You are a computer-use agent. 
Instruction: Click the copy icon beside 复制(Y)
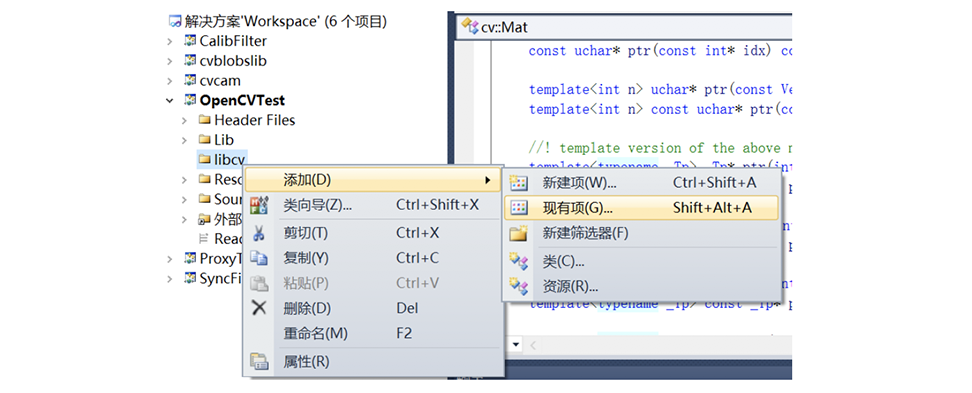pyautogui.click(x=259, y=258)
